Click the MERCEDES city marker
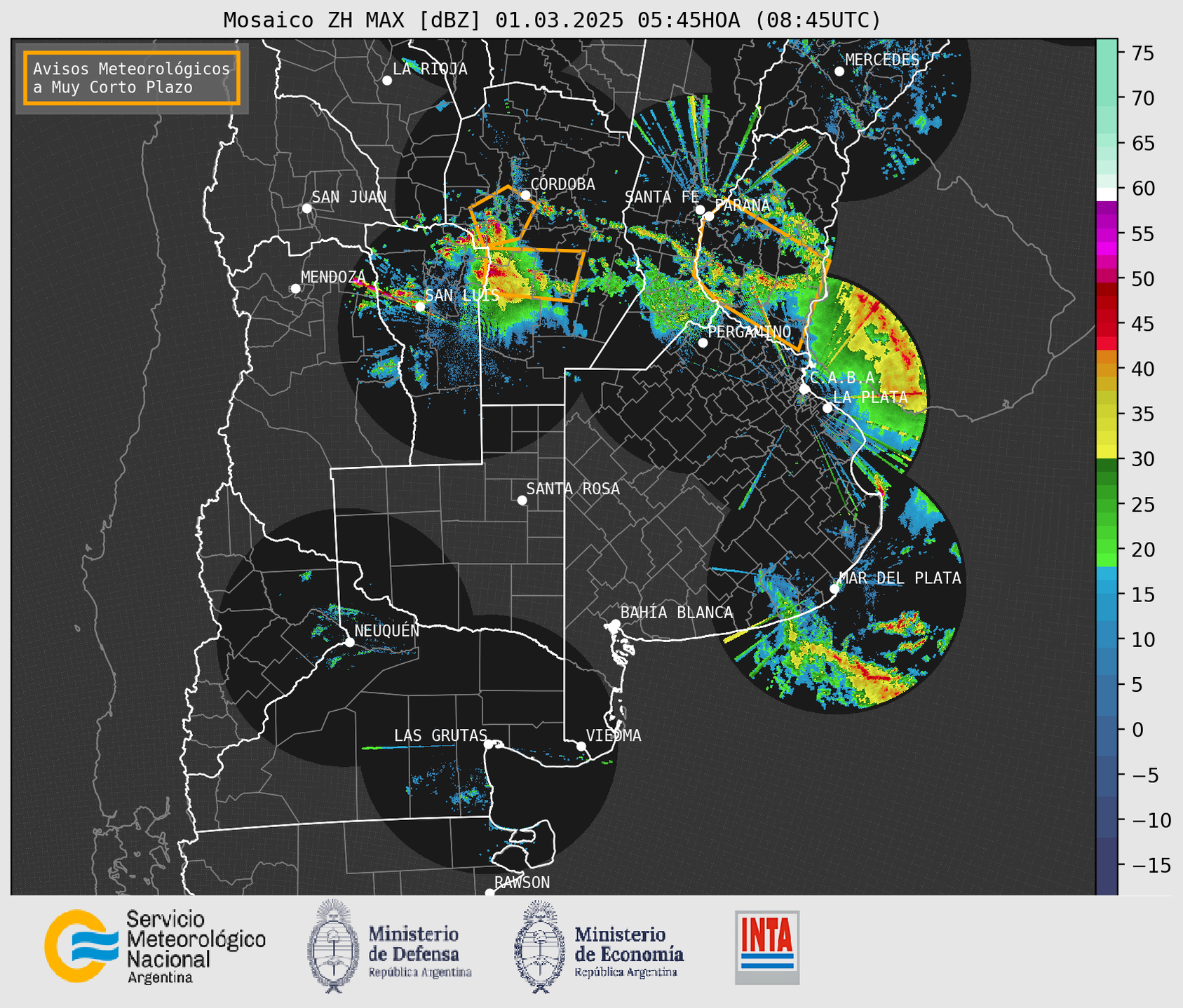This screenshot has width=1183, height=1008. pos(839,71)
